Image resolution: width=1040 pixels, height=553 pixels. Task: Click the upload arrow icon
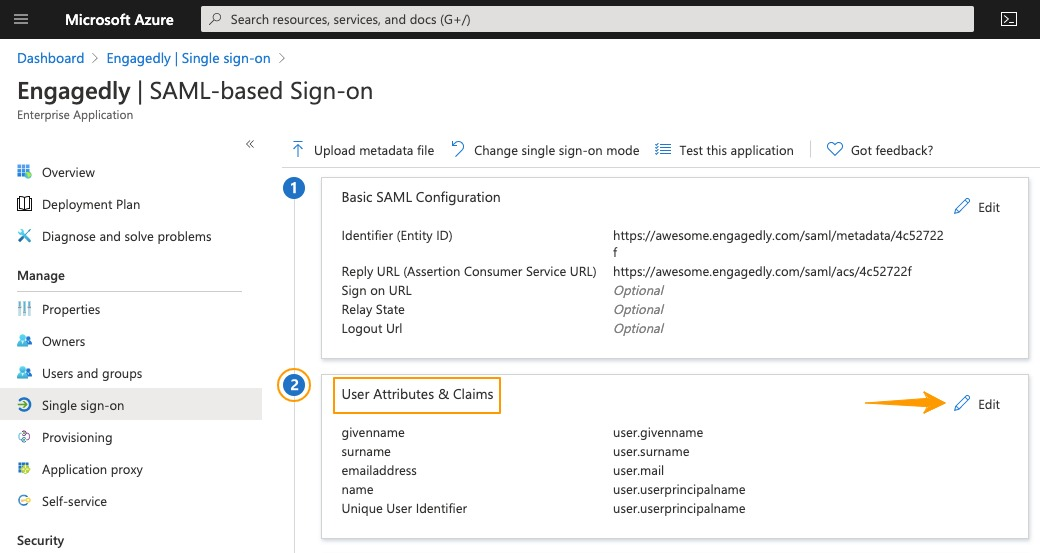pos(298,150)
